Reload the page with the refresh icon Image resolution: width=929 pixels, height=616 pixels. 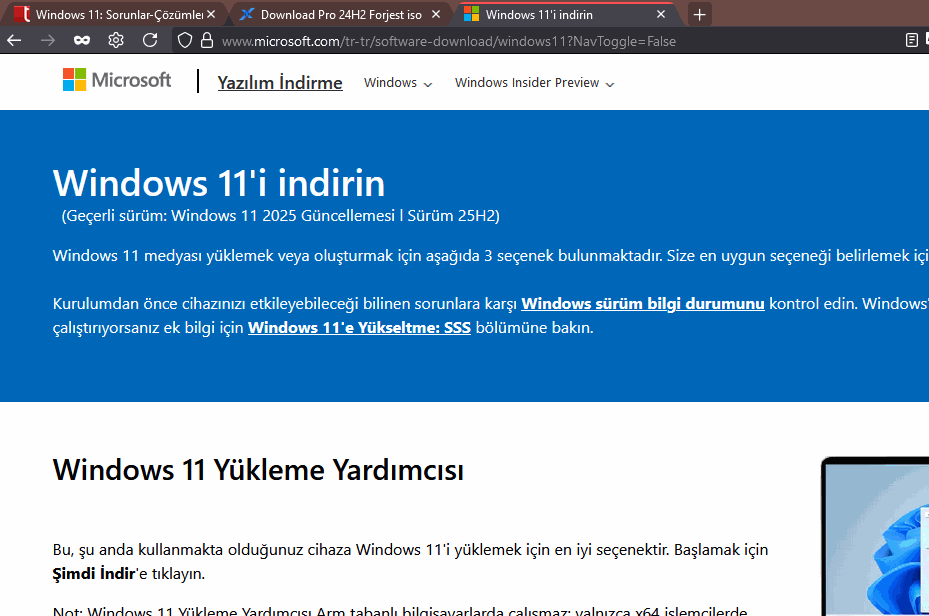click(x=150, y=40)
